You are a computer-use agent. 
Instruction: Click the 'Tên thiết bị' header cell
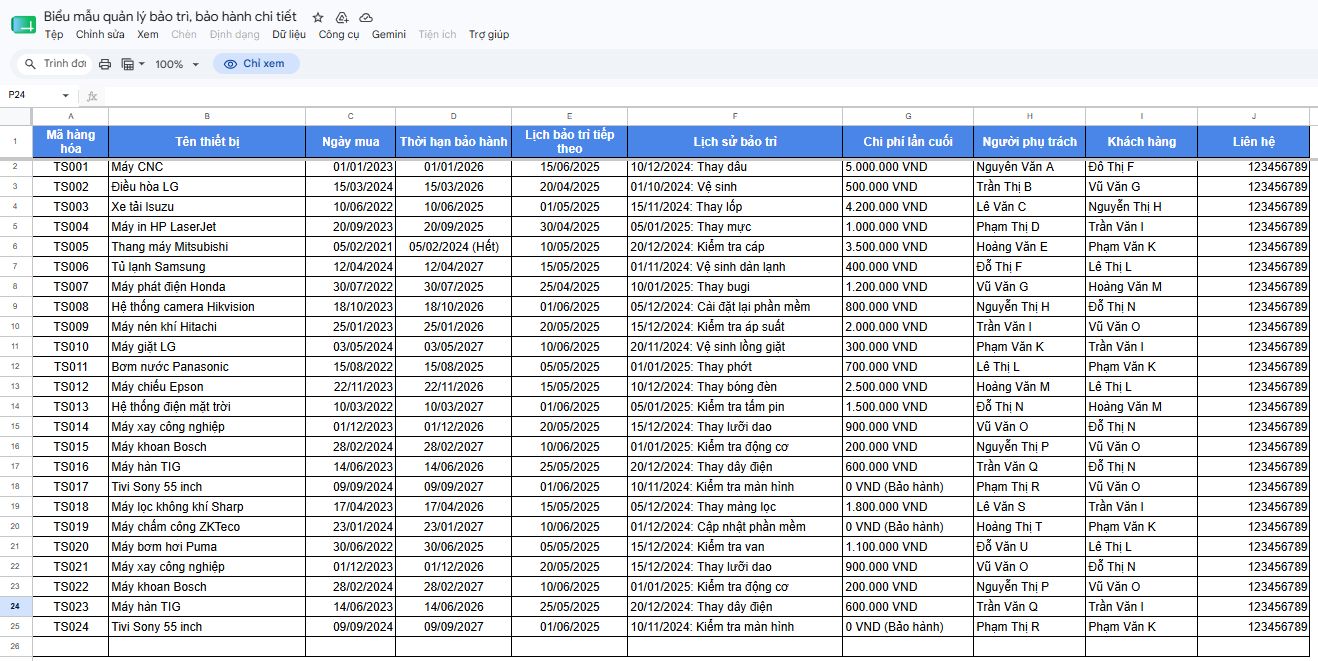point(207,141)
